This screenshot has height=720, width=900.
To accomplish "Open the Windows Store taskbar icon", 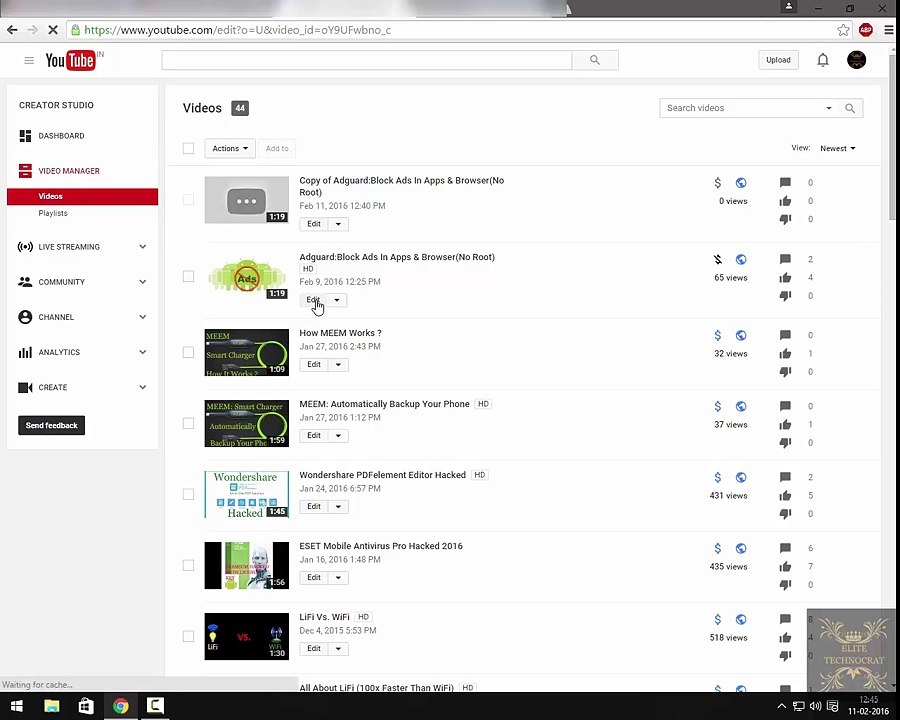I will [86, 706].
